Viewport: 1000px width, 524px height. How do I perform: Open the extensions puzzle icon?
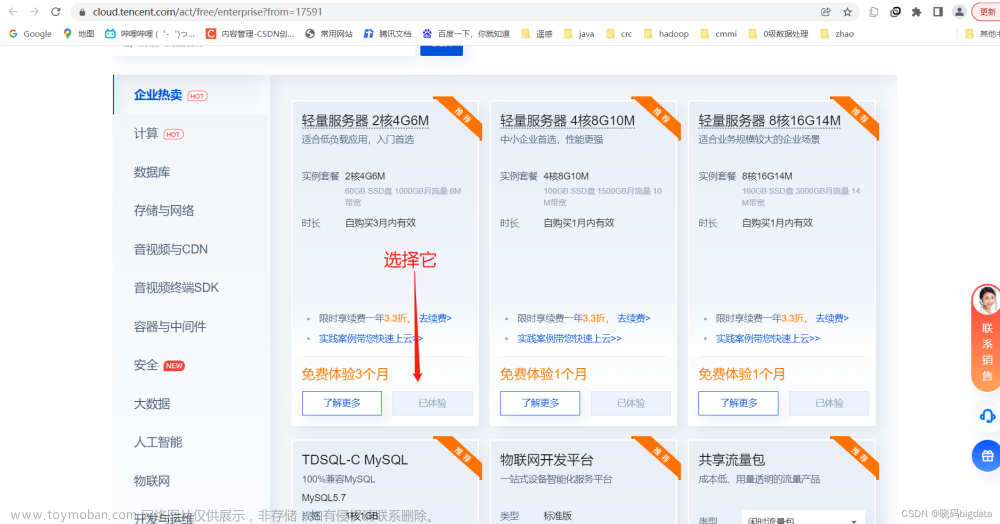pyautogui.click(x=916, y=11)
